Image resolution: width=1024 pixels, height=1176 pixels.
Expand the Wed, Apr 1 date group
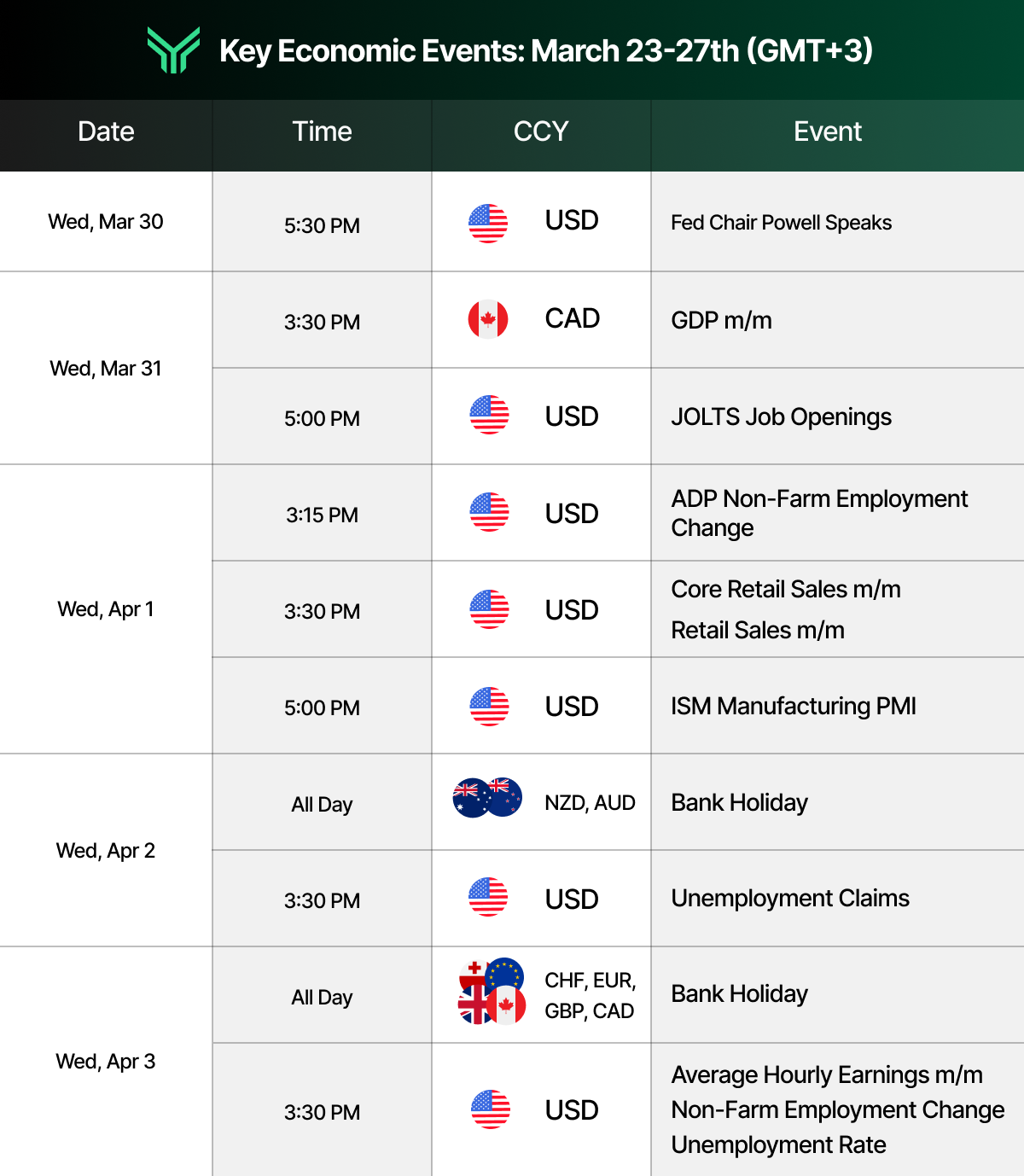105,609
